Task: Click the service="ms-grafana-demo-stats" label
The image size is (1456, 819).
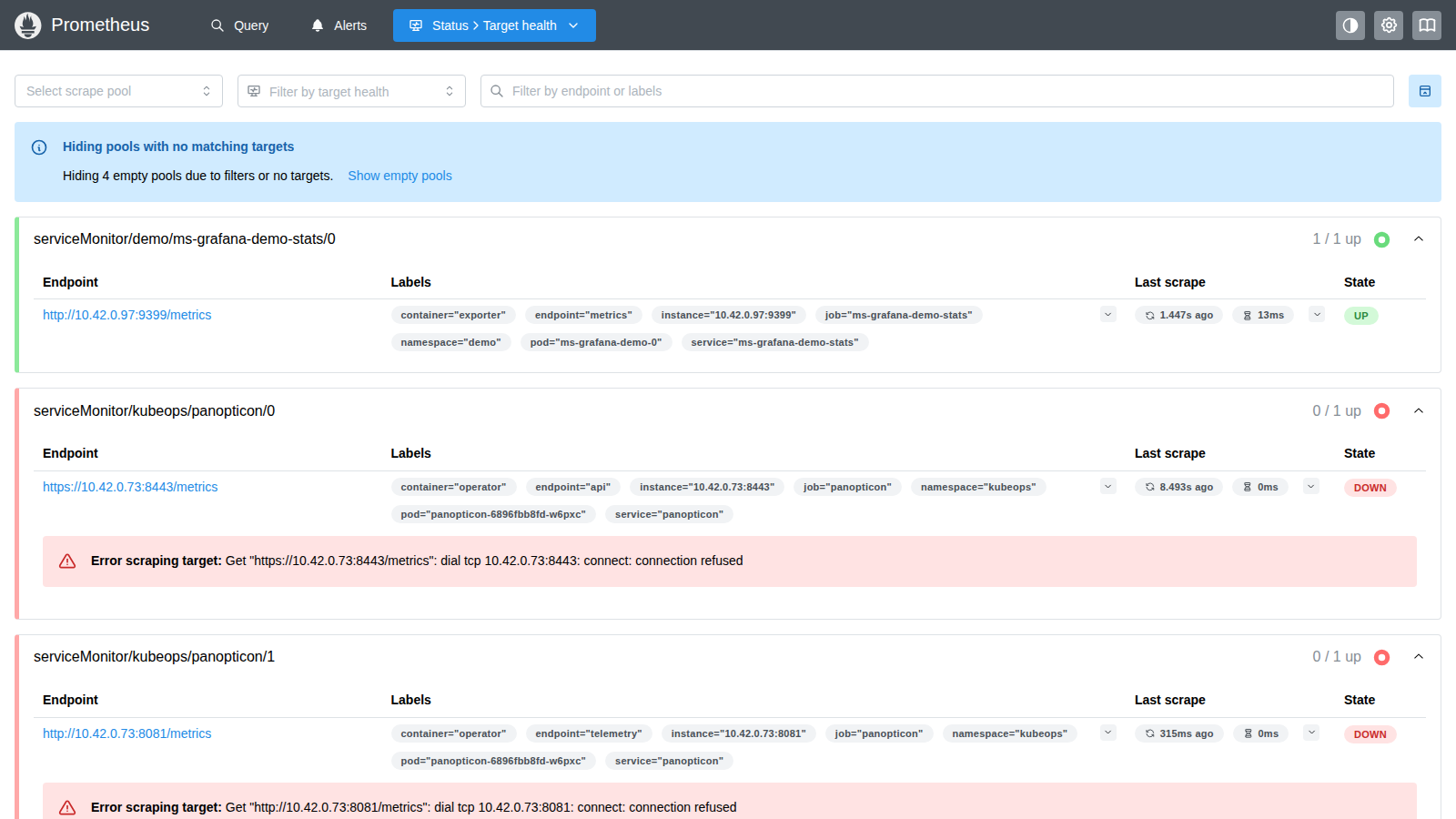Action: pyautogui.click(x=774, y=342)
